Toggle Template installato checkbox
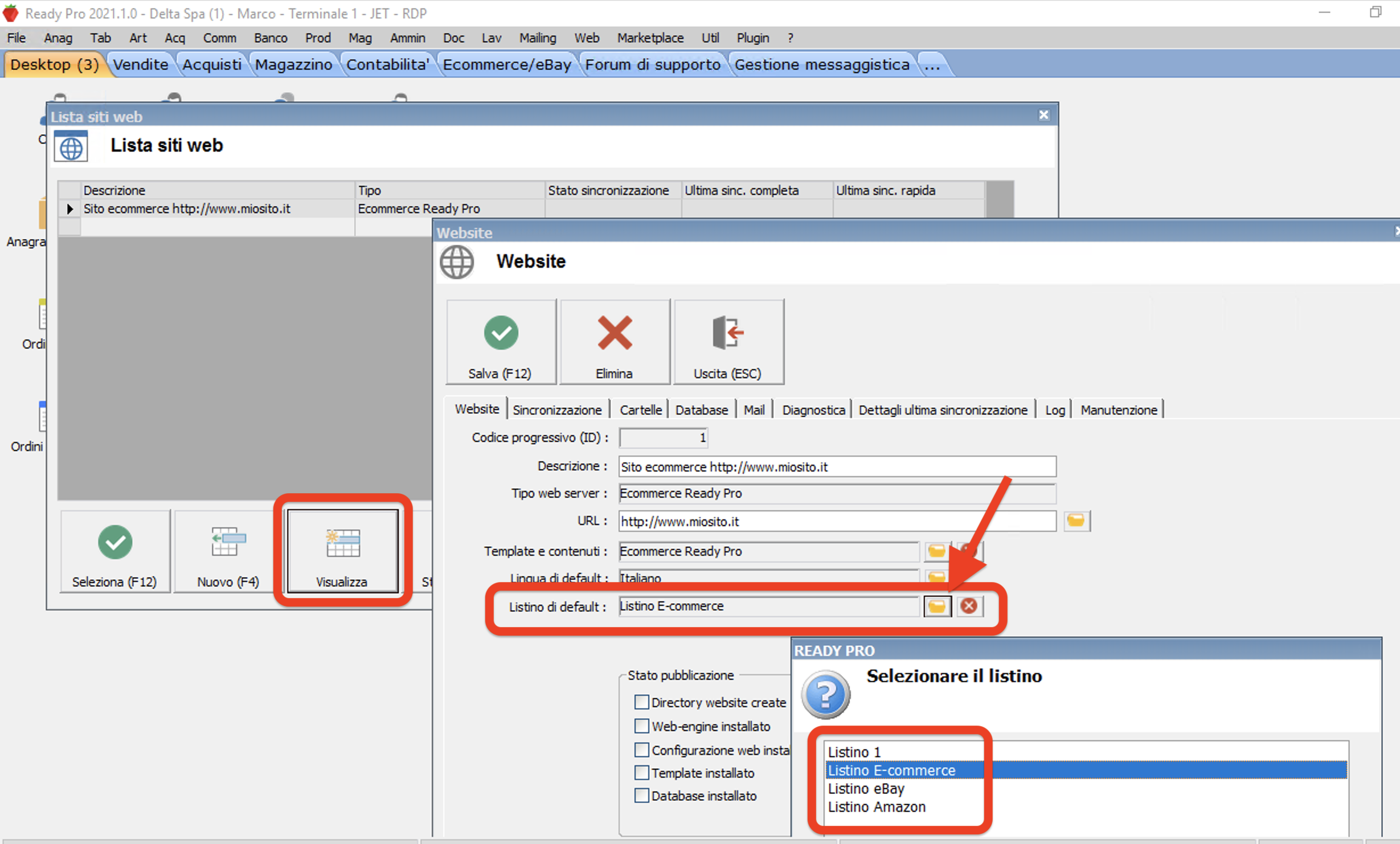1400x844 pixels. 641,772
